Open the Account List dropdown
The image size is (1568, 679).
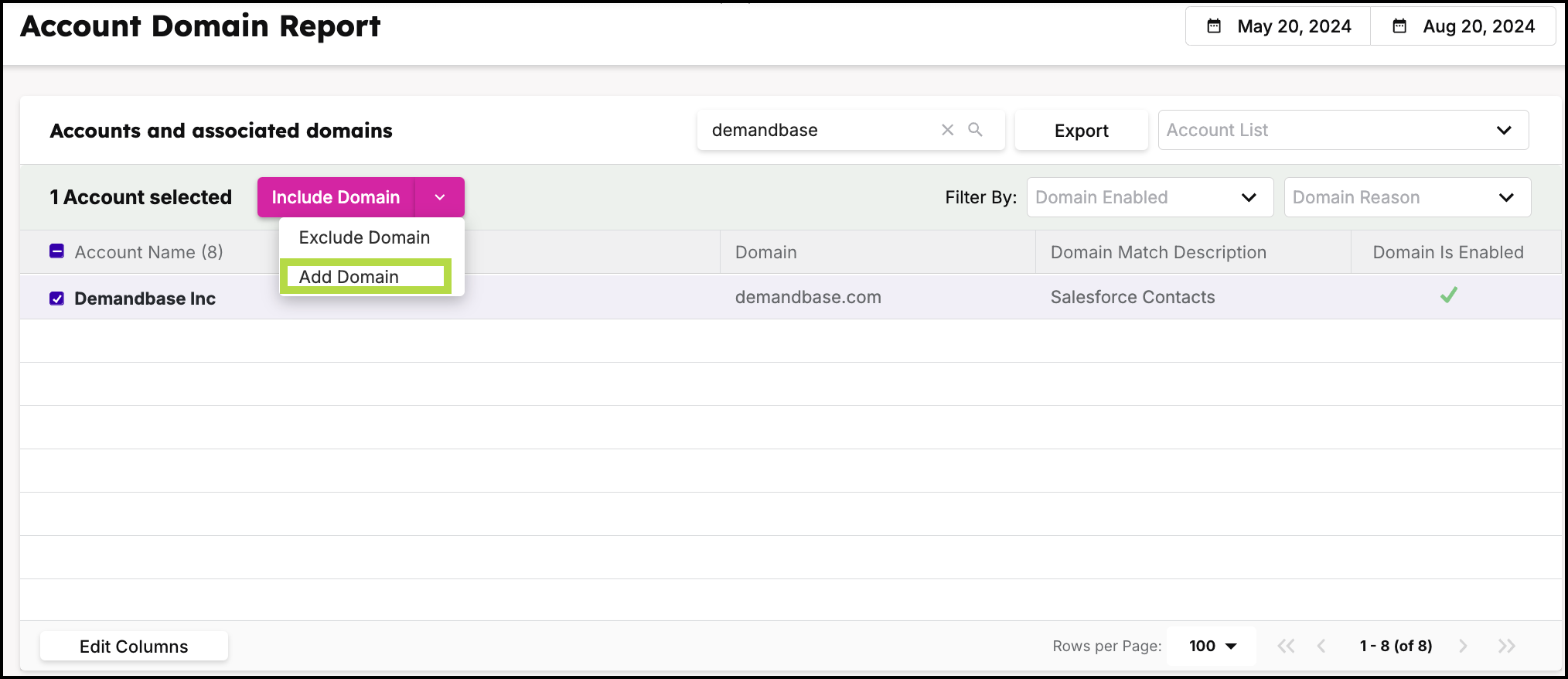click(x=1343, y=130)
